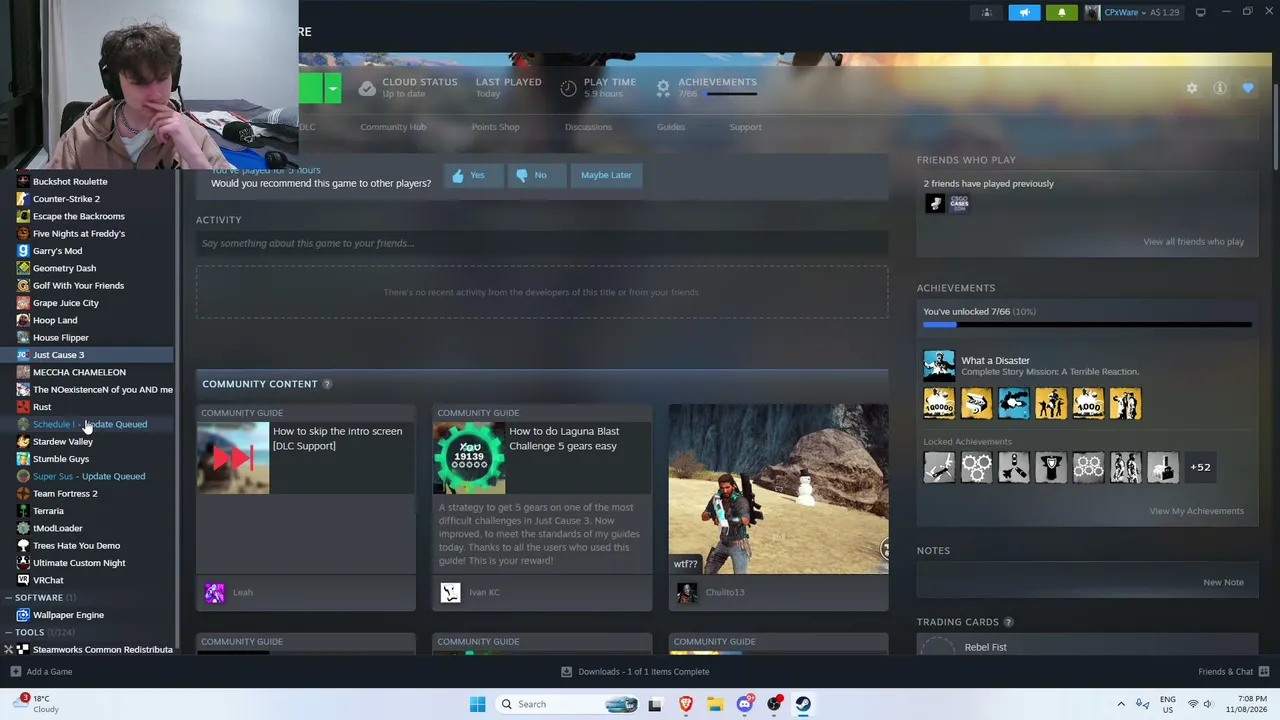Open Friends & Chat icon

pos(1264,672)
